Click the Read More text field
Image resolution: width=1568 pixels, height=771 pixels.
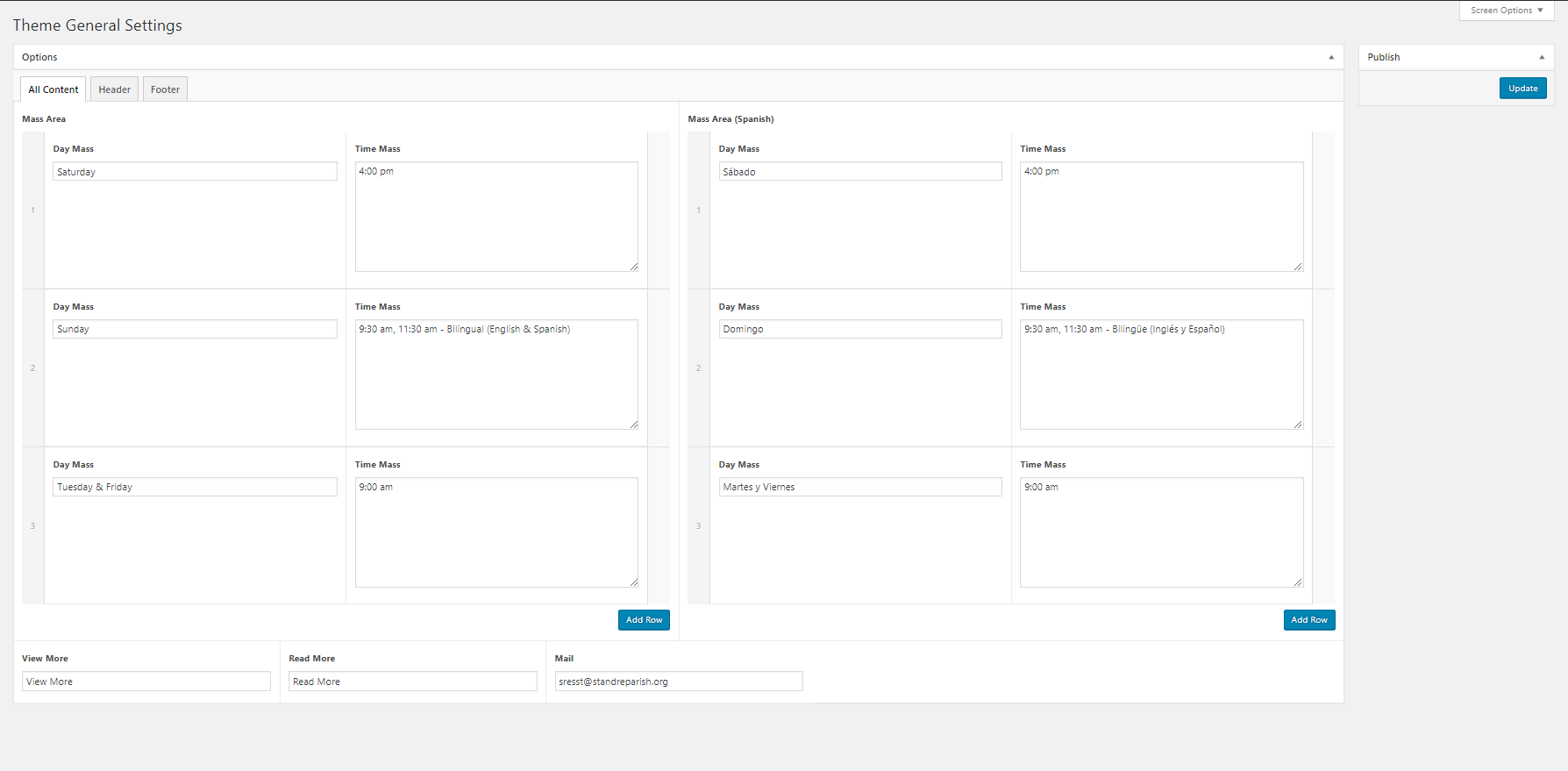tap(412, 682)
